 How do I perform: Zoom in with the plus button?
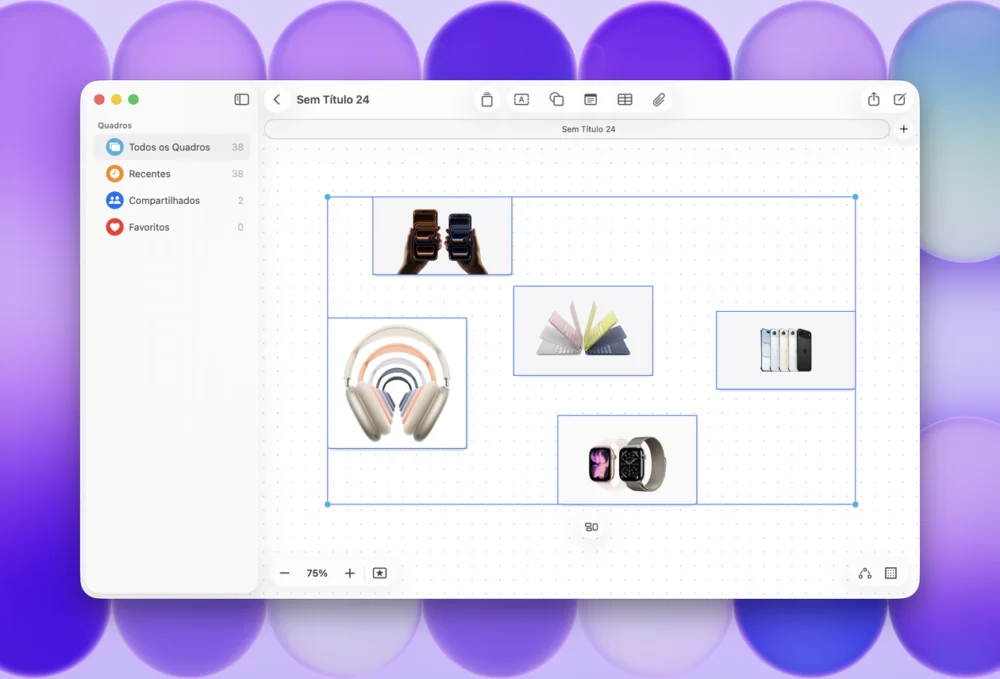(349, 573)
